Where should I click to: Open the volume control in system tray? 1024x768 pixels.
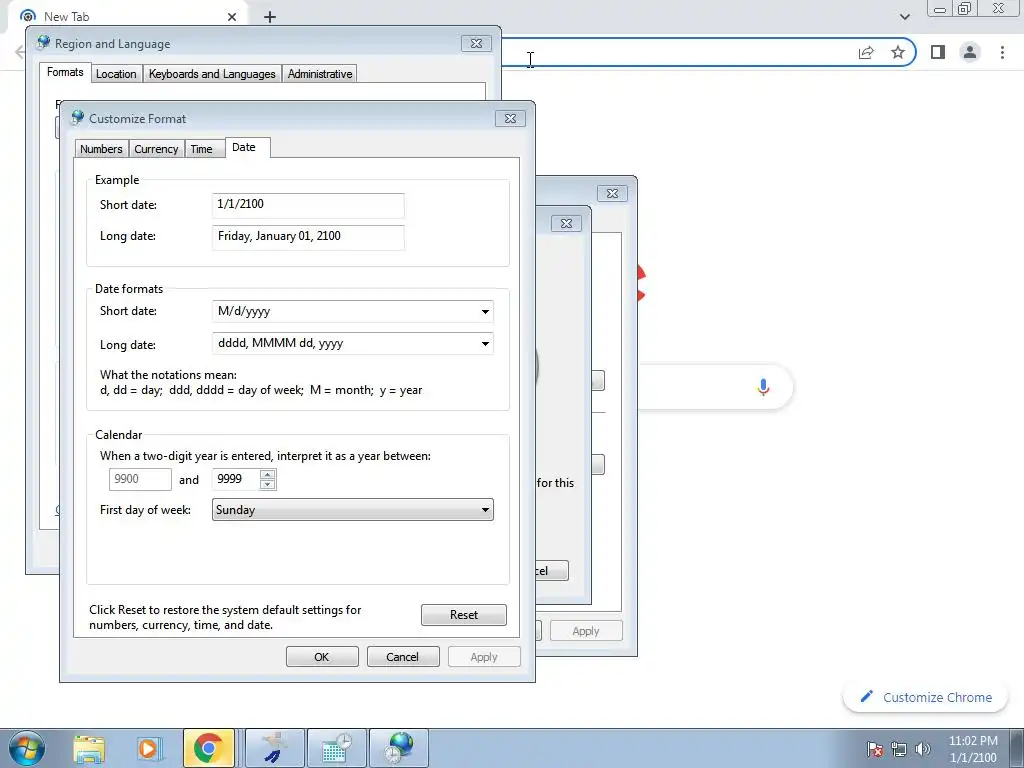[922, 749]
